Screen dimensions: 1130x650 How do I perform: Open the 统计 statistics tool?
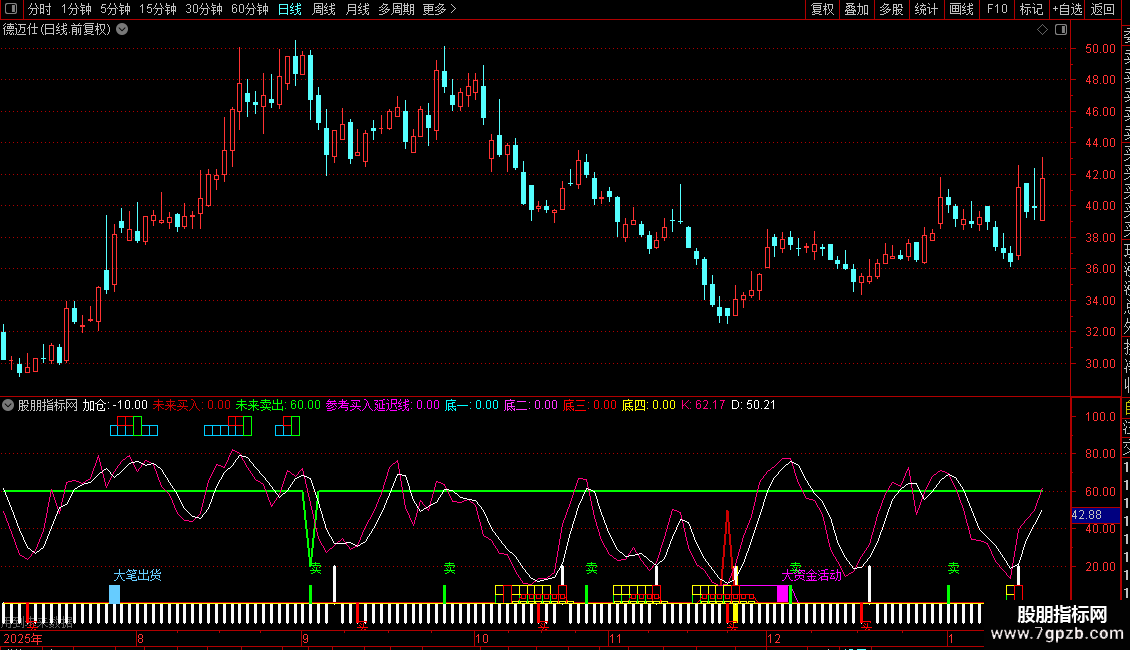click(926, 9)
